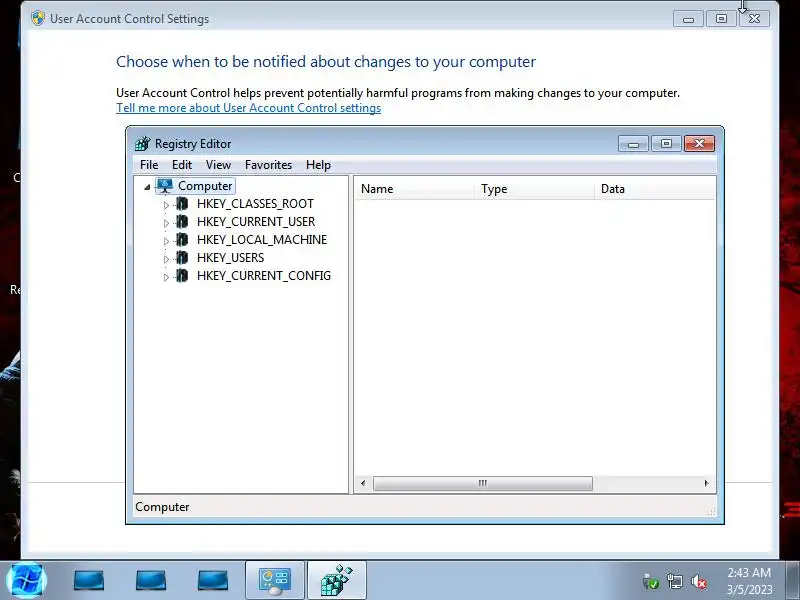Click the HKEY_USERS folder icon
This screenshot has height=600, width=800.
coord(182,258)
